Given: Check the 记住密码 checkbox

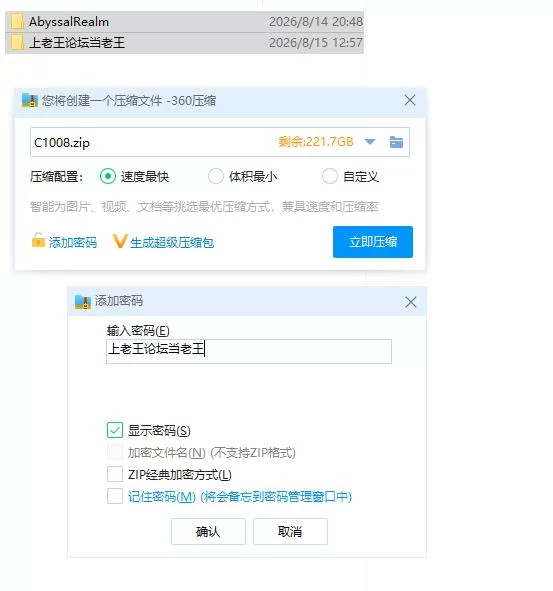Looking at the screenshot, I should 115,496.
